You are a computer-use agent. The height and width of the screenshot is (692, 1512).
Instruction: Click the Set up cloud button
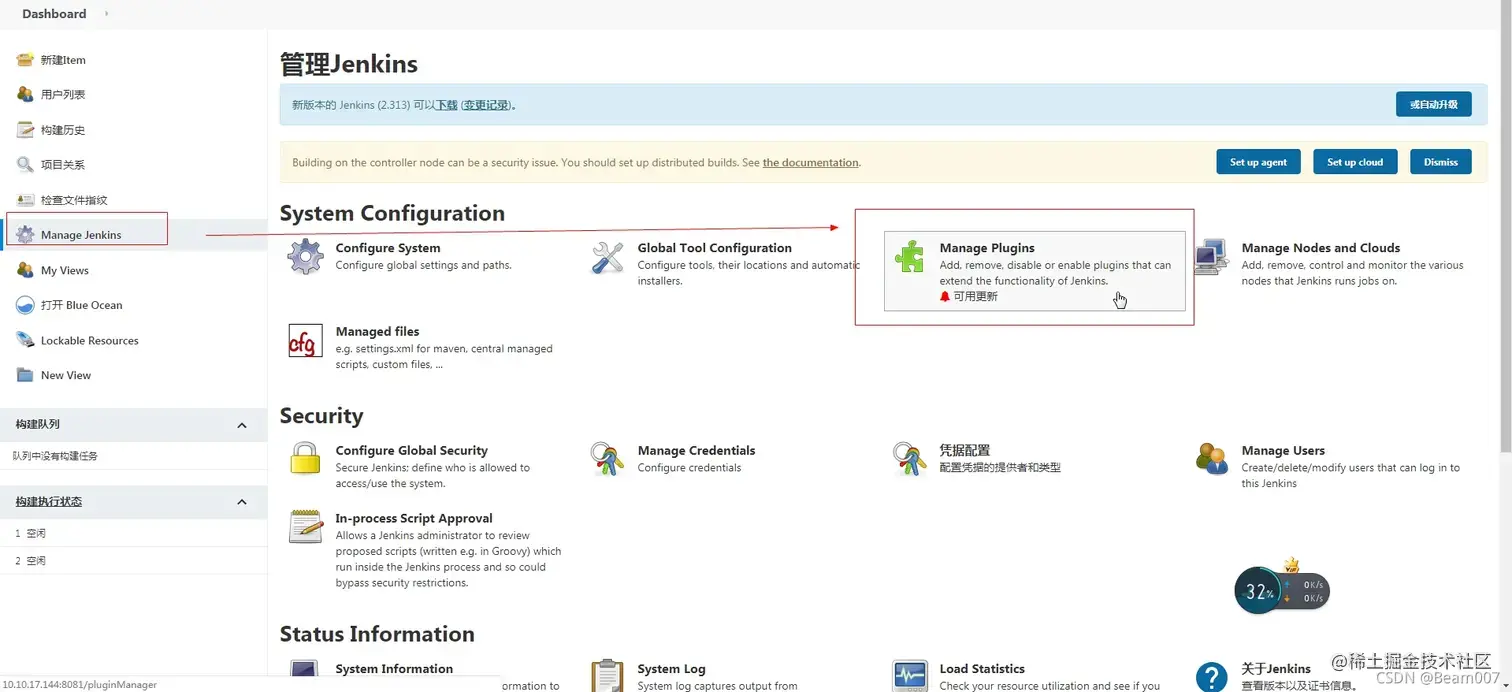coord(1355,162)
